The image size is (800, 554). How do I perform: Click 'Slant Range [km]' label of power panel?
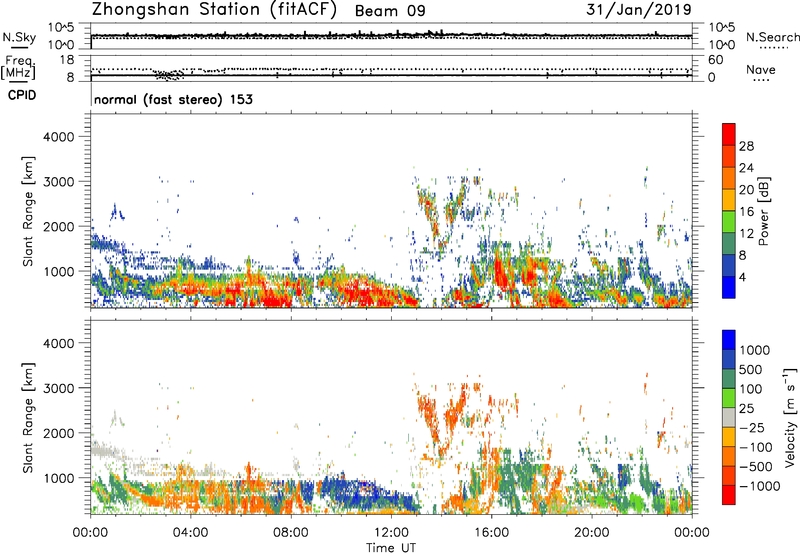28,211
